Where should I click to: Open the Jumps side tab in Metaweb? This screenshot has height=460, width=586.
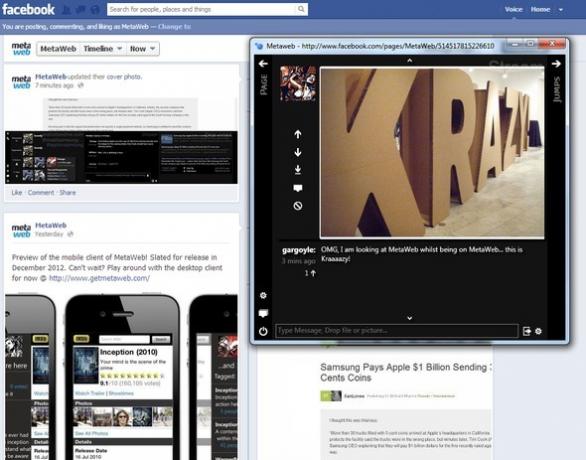557,89
